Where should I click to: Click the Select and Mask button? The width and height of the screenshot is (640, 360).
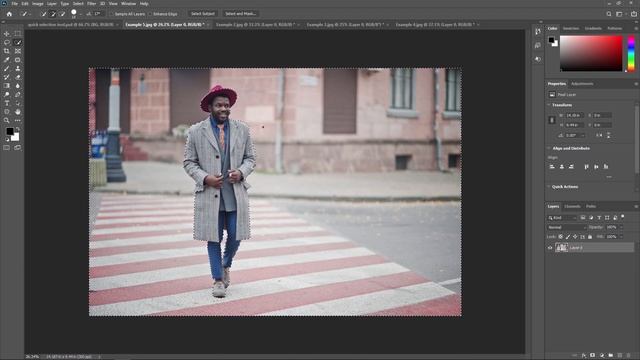coord(240,13)
